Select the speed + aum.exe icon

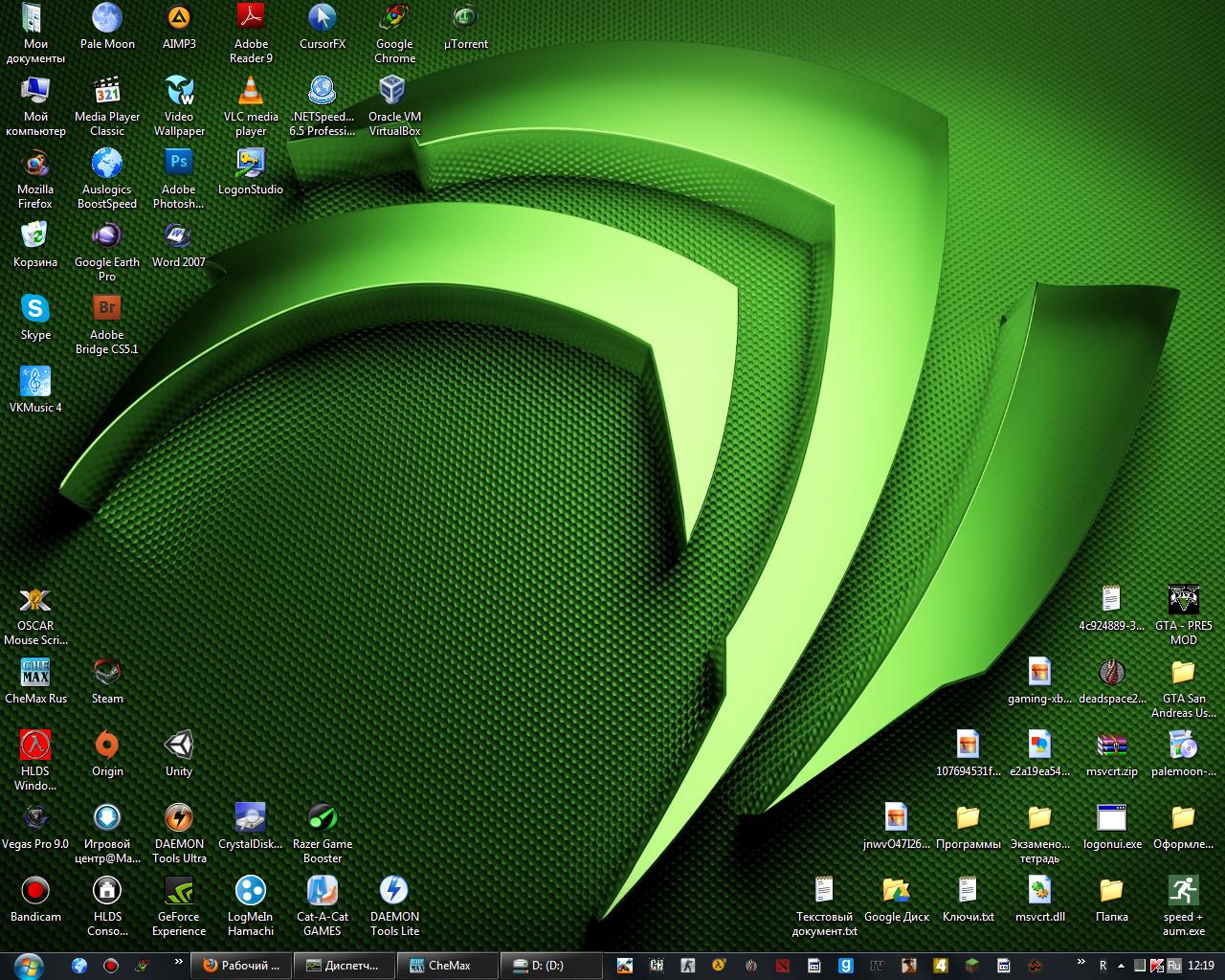pos(1184,906)
